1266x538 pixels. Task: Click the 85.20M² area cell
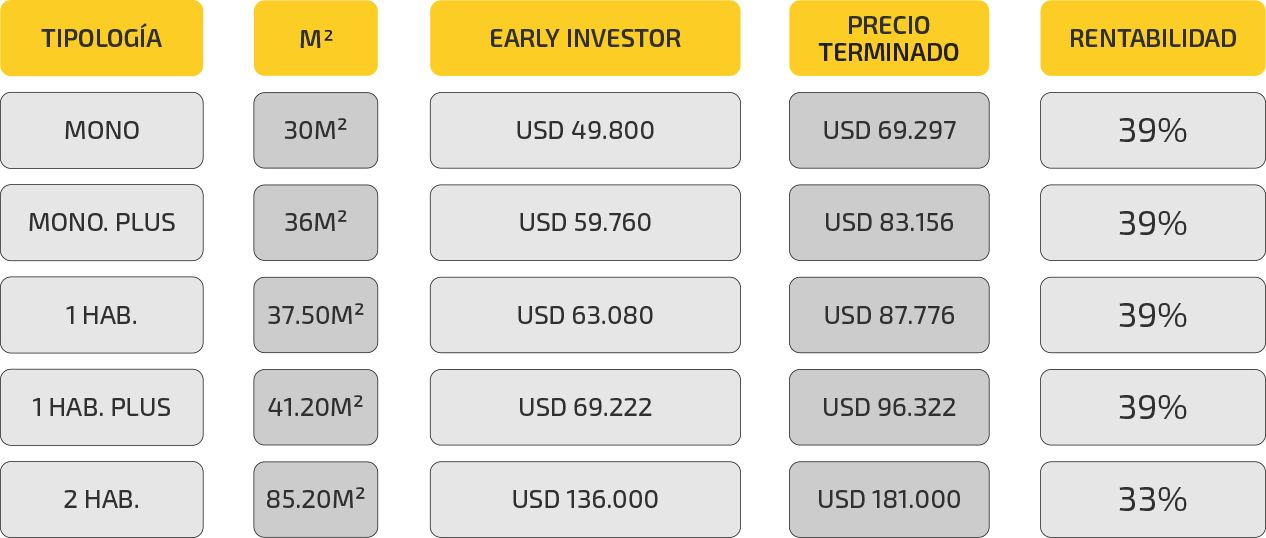(315, 499)
